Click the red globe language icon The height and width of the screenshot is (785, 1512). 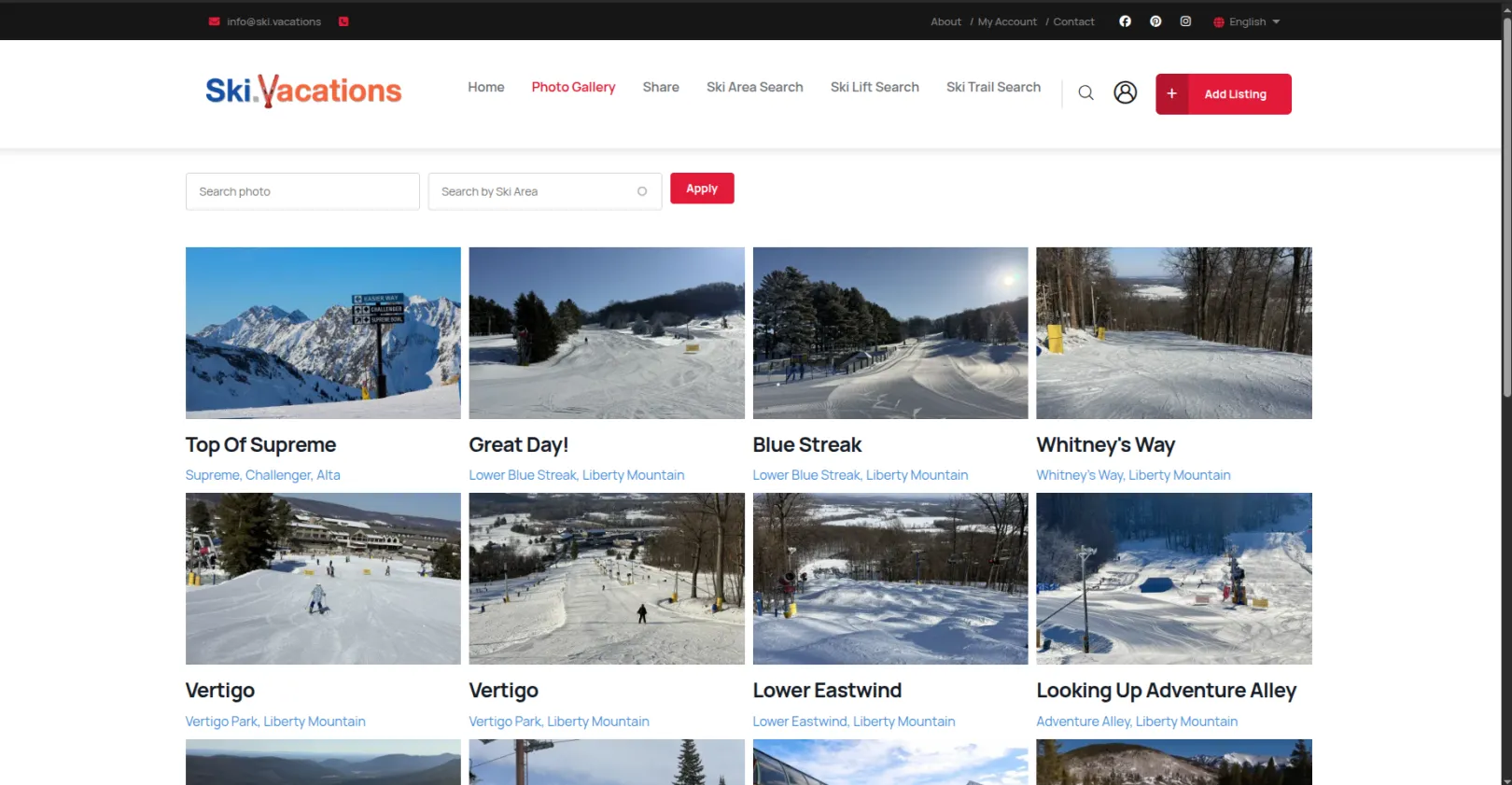1219,22
